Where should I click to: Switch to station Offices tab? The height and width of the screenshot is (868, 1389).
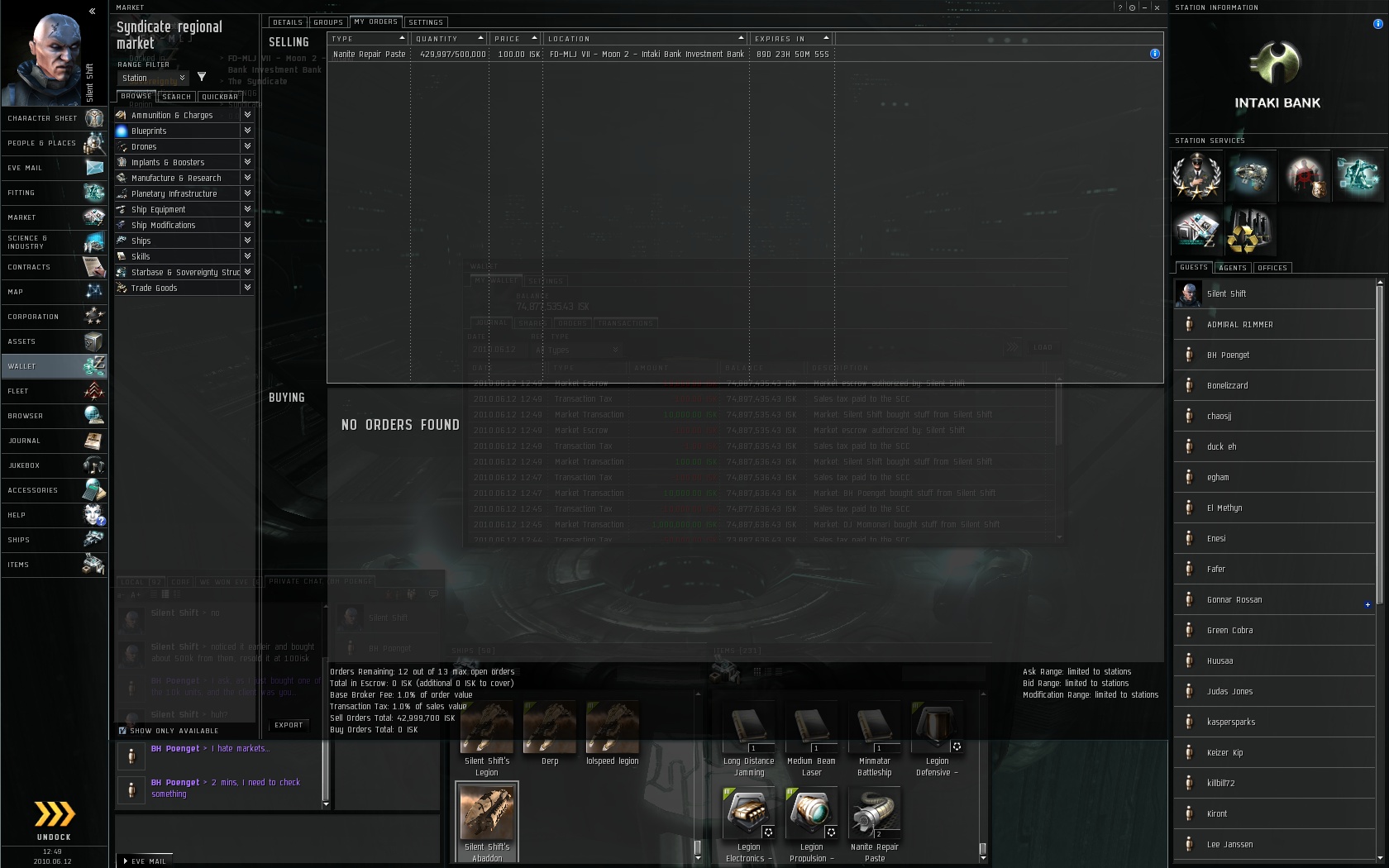tap(1272, 268)
